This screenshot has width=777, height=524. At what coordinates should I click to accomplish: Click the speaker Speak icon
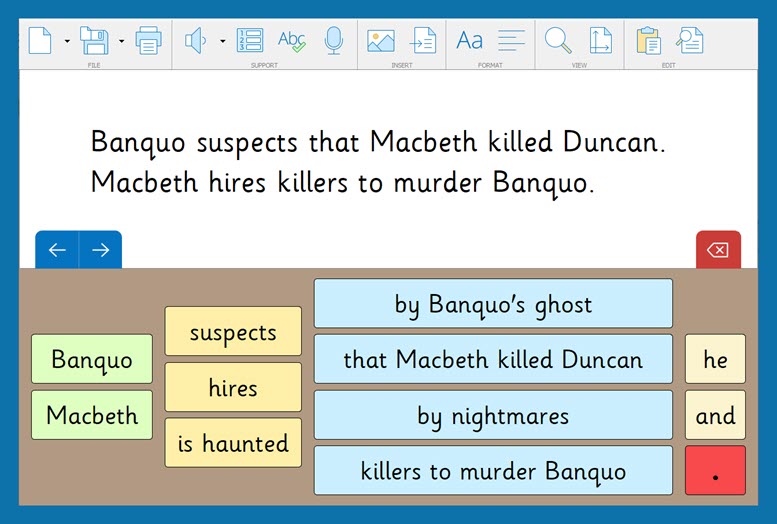point(195,40)
